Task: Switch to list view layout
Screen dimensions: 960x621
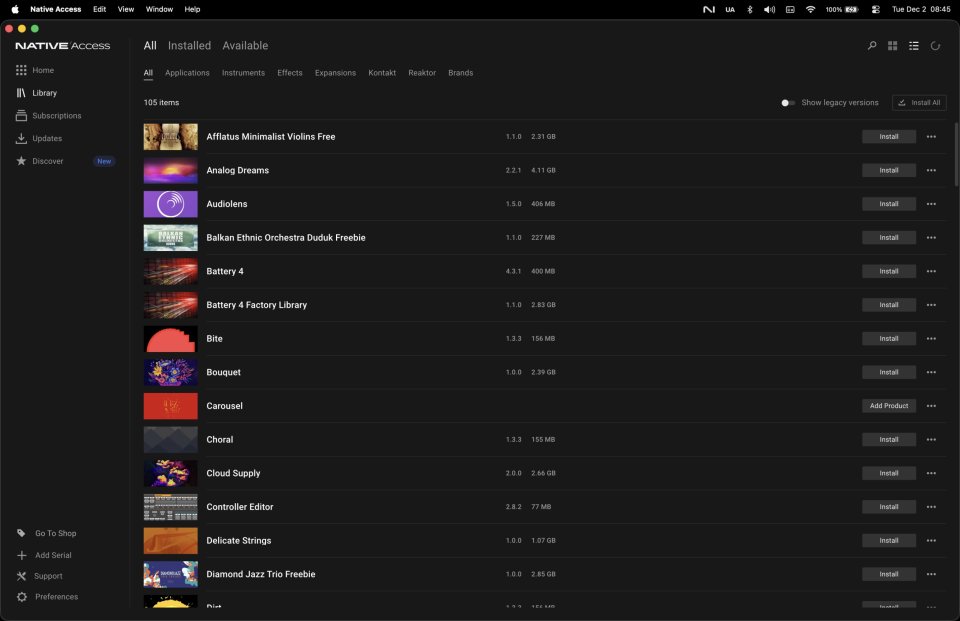Action: tap(913, 45)
